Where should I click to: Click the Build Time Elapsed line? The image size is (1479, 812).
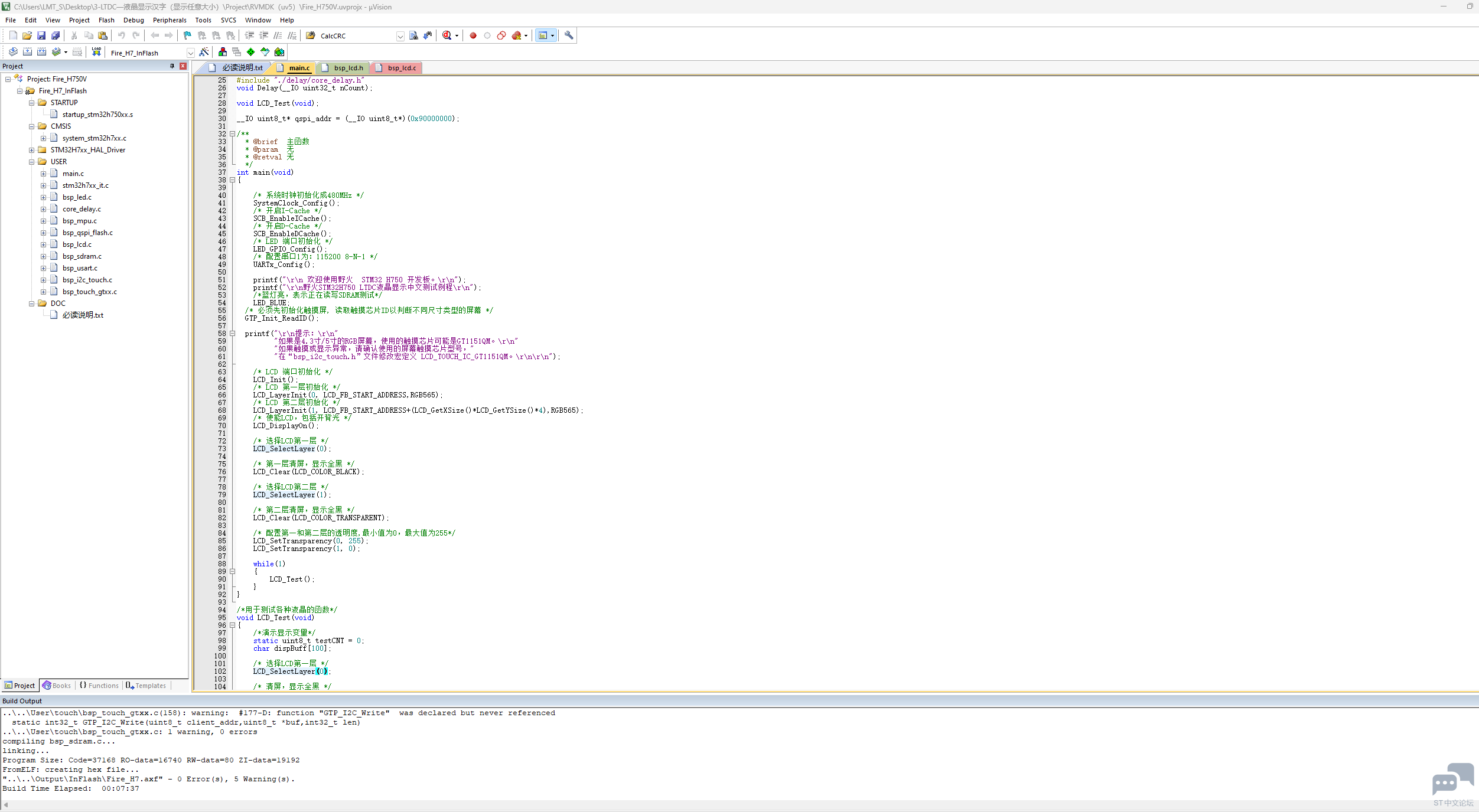point(71,788)
